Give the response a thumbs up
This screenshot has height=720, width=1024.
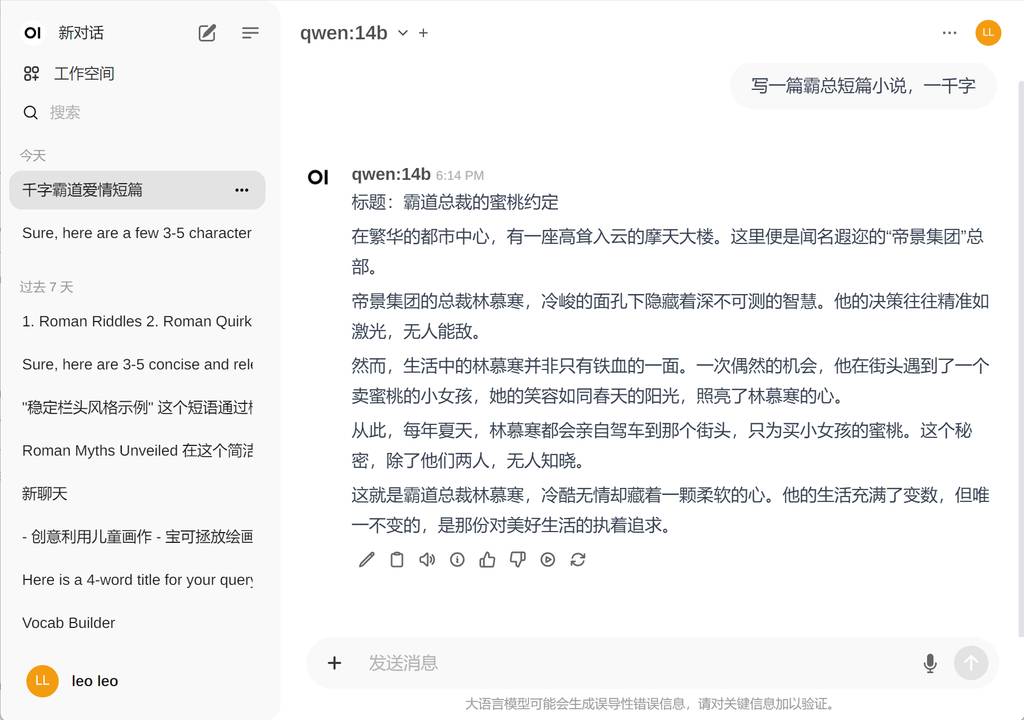pyautogui.click(x=487, y=560)
